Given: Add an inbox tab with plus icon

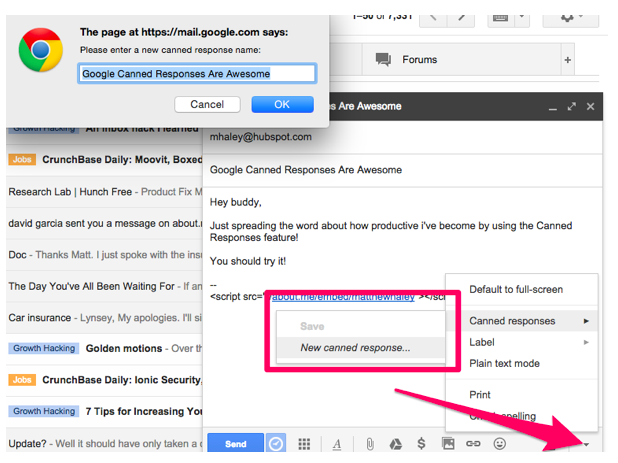Looking at the screenshot, I should 568,60.
